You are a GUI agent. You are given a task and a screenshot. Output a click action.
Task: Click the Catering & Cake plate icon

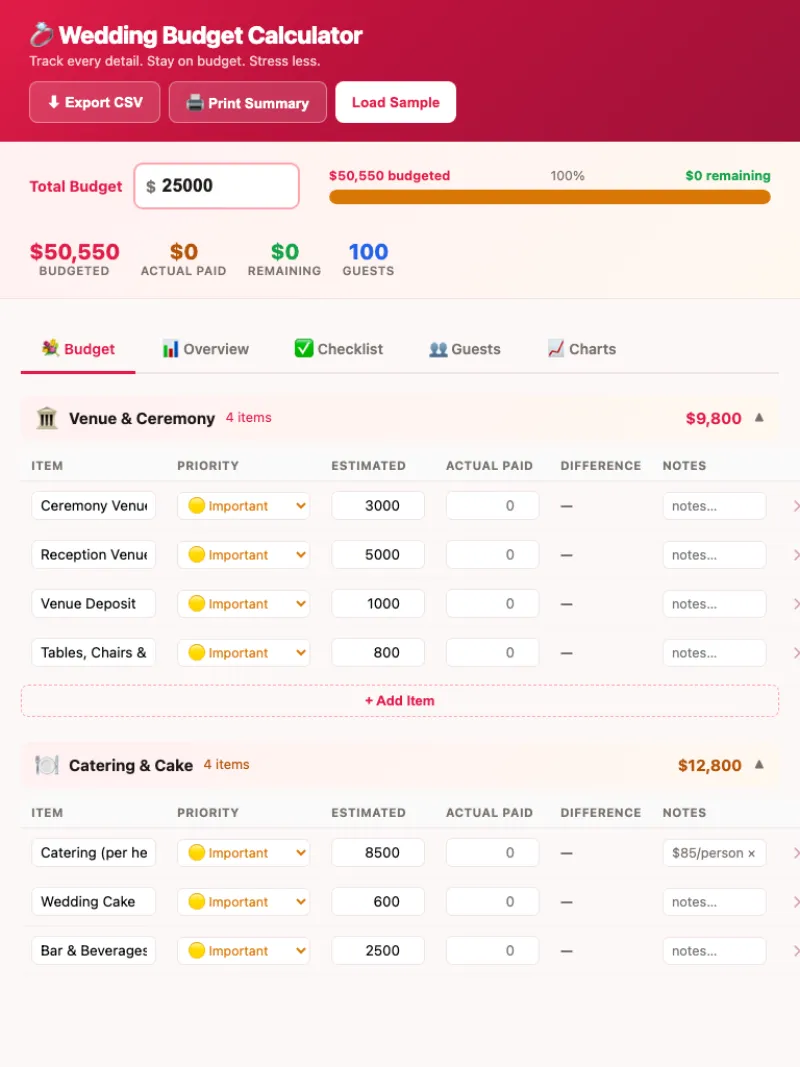pyautogui.click(x=47, y=765)
